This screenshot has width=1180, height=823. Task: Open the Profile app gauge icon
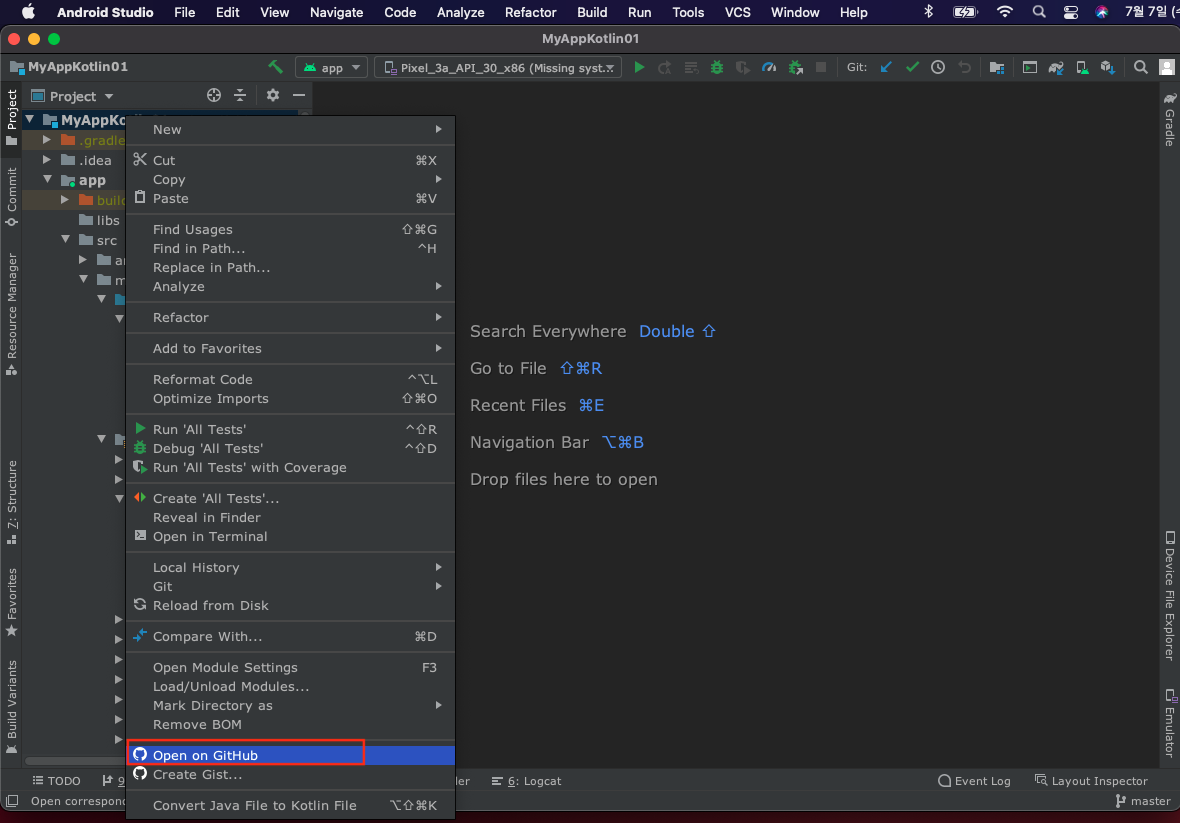pos(768,67)
